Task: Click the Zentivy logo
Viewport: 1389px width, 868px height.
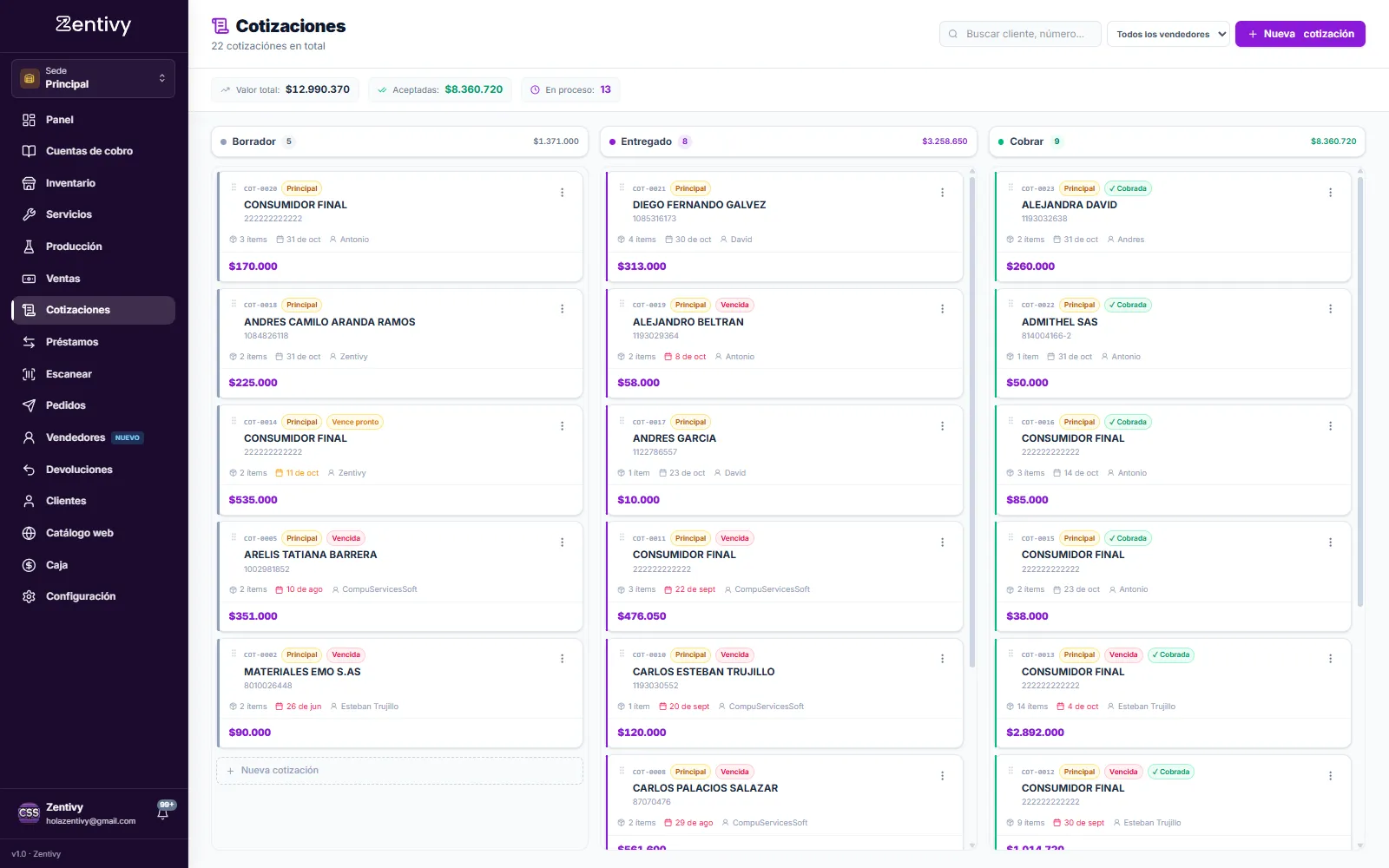Action: coord(94,25)
